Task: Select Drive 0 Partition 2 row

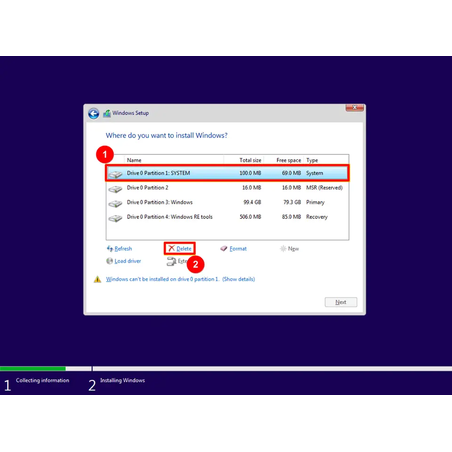Action: [x=228, y=188]
